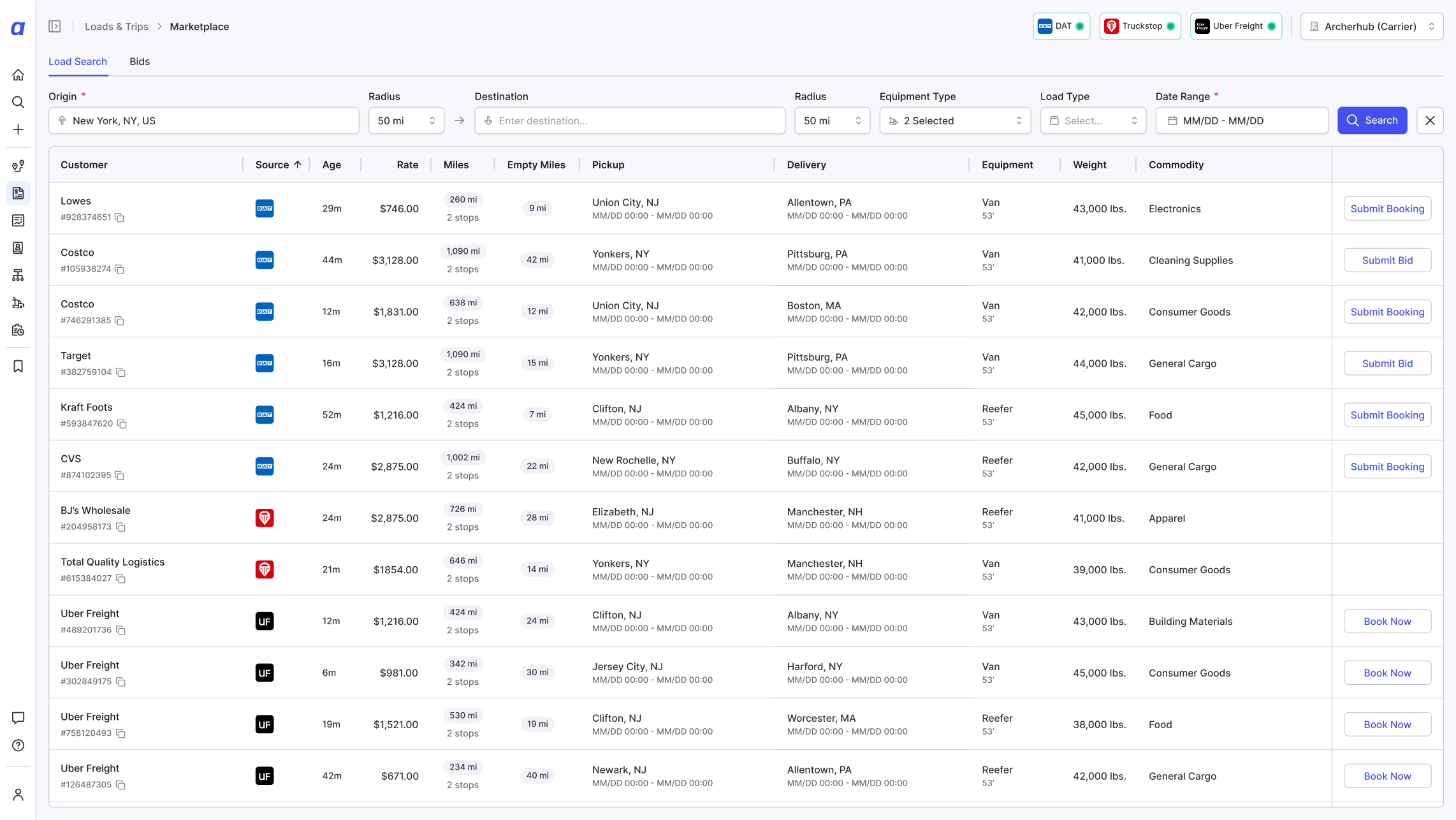Screen dimensions: 1456x820
Task: Go to Loads & Trips breadcrumb
Action: [117, 26]
